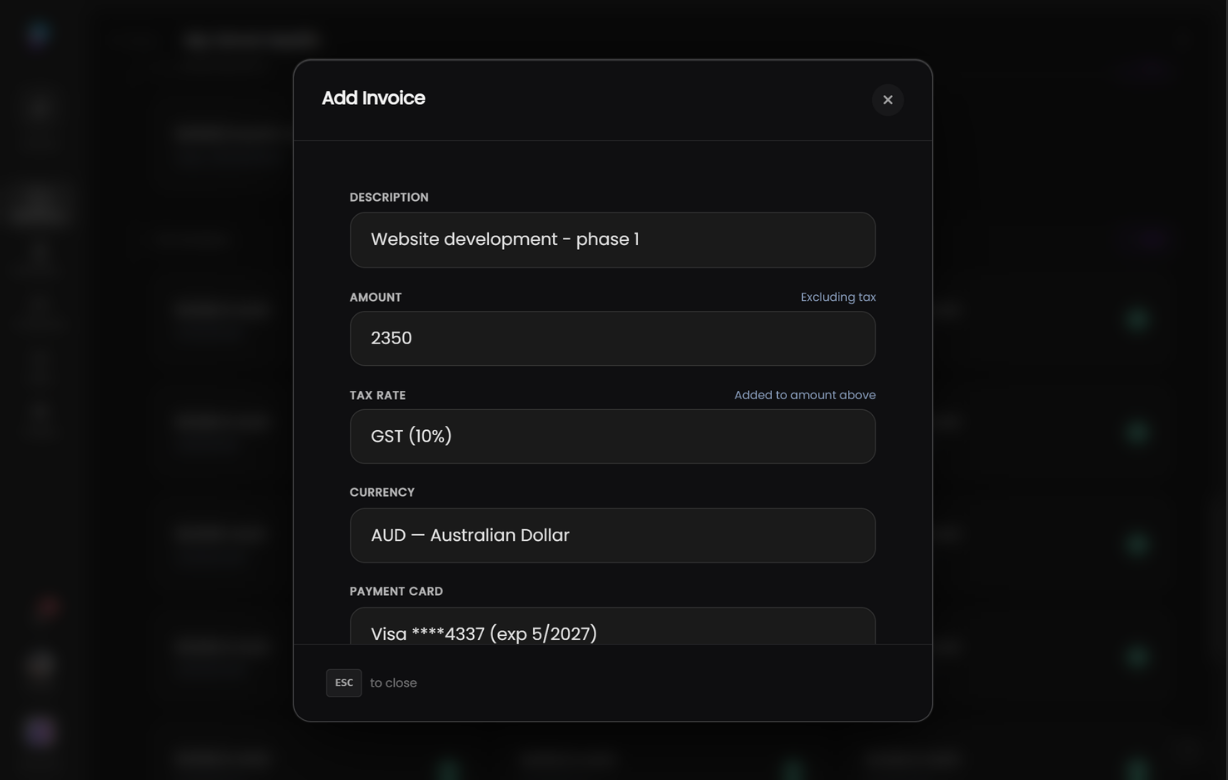Click the Excluding tax label beside Amount
Viewport: 1228px width, 780px height.
coord(838,296)
